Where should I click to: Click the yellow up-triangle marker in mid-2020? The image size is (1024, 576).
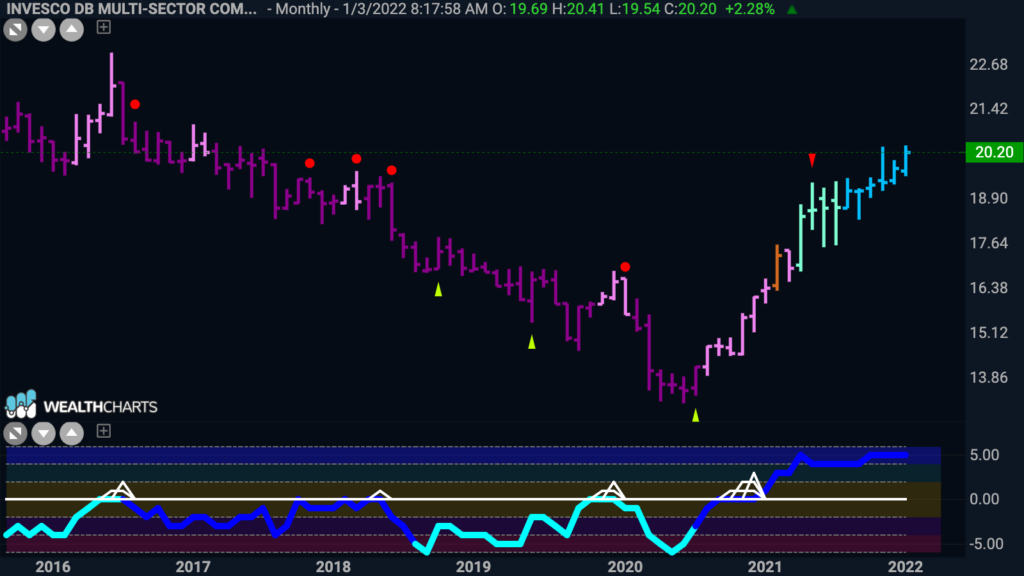696,415
